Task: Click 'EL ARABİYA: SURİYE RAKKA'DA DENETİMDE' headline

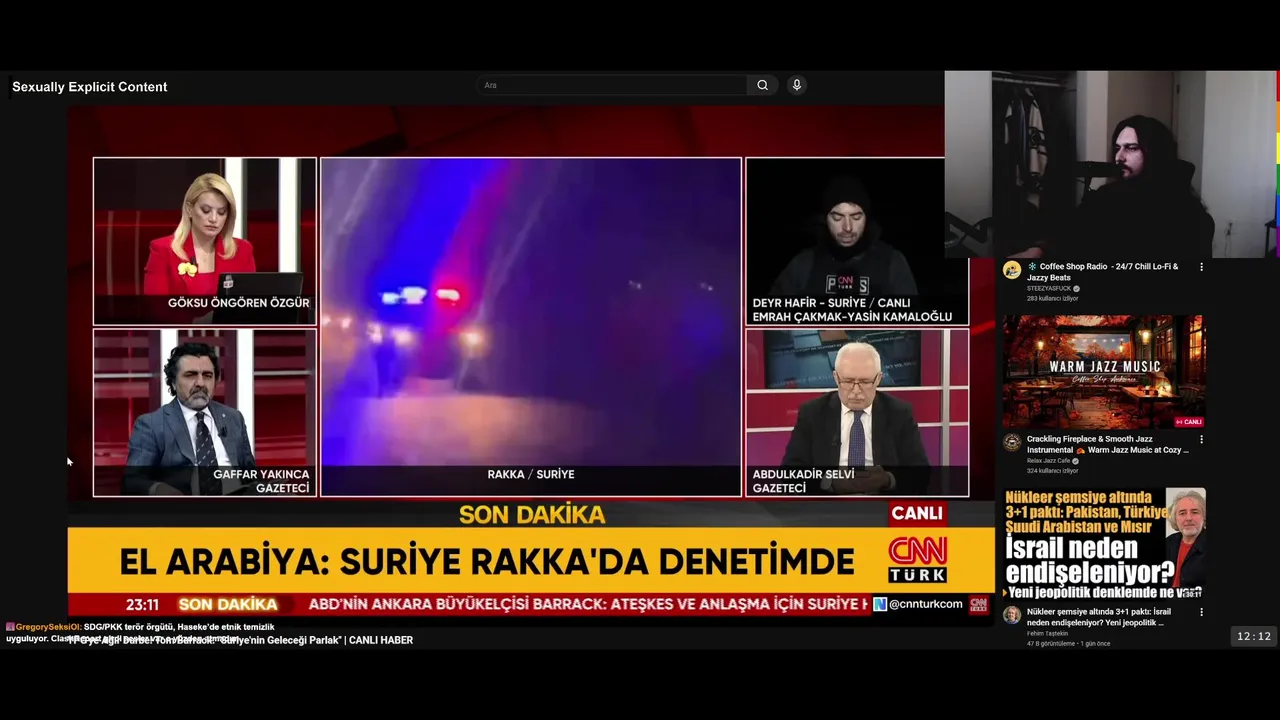Action: 486,562
